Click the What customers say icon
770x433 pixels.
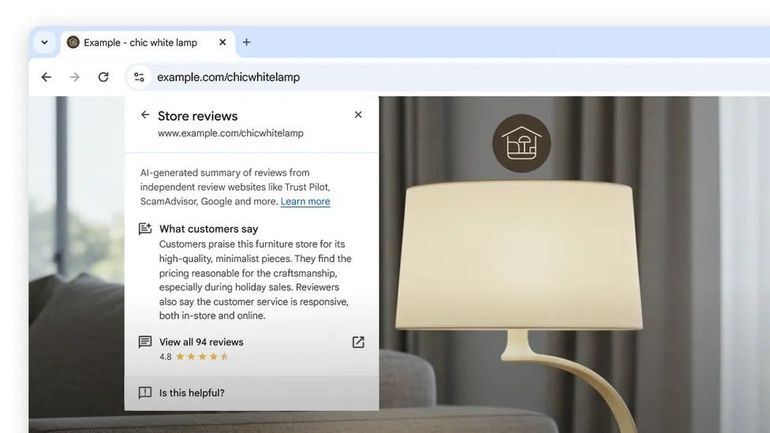tap(145, 229)
